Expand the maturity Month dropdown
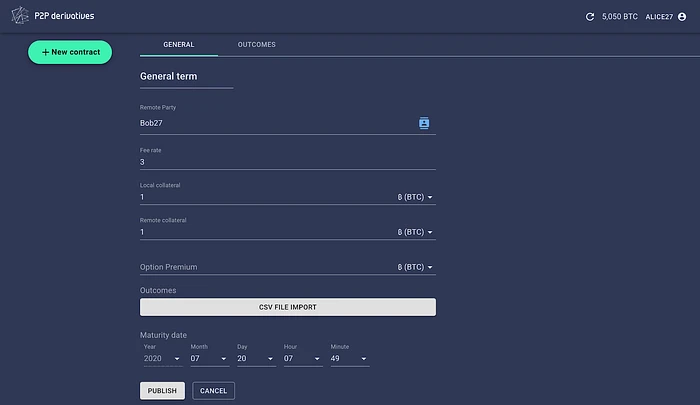 (x=207, y=357)
